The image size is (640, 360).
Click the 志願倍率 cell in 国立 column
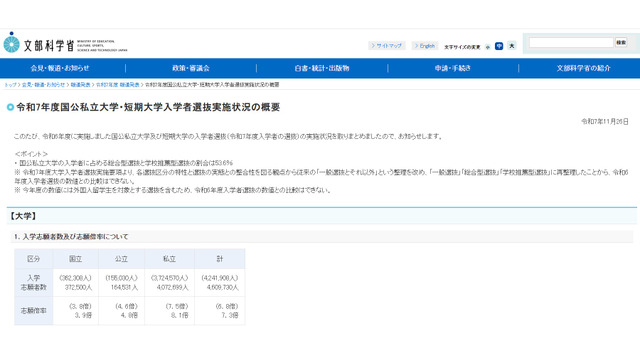click(x=76, y=311)
